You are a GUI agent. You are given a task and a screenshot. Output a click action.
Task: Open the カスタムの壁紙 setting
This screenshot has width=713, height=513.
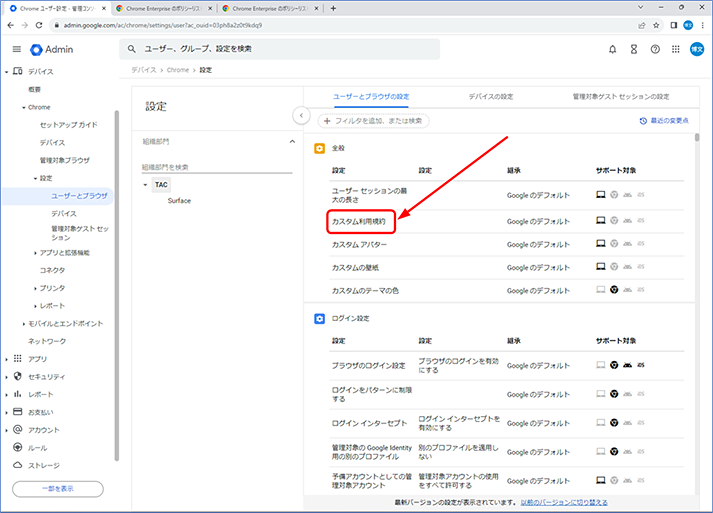click(355, 268)
